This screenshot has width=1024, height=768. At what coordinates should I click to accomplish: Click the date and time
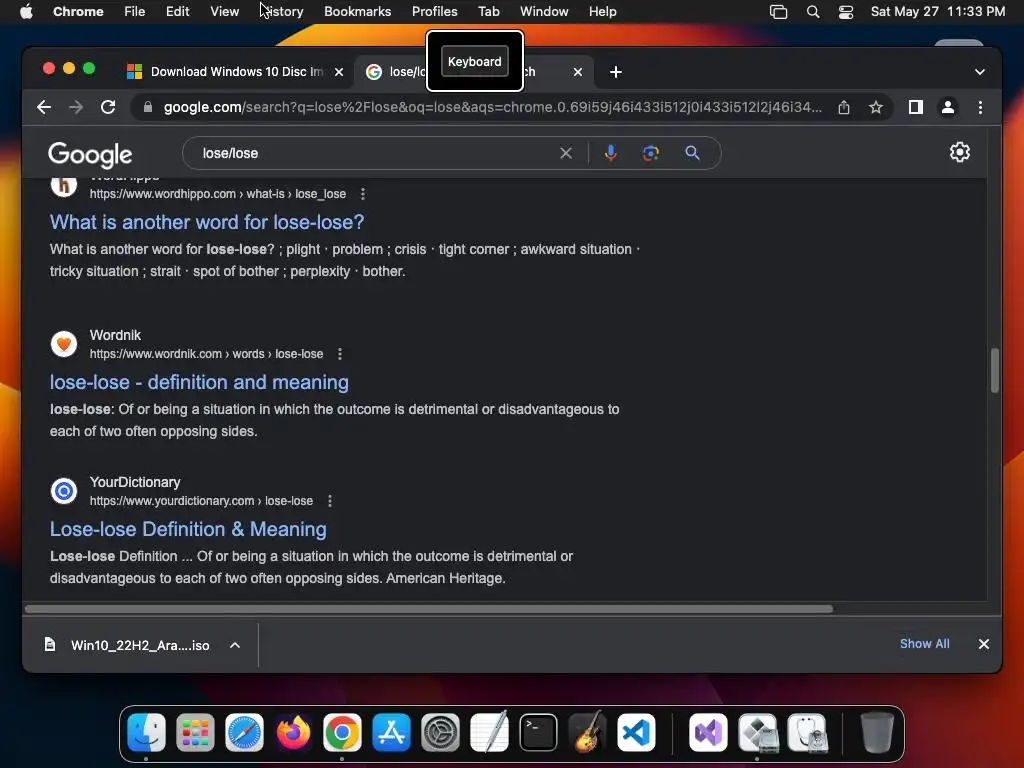[x=938, y=11]
